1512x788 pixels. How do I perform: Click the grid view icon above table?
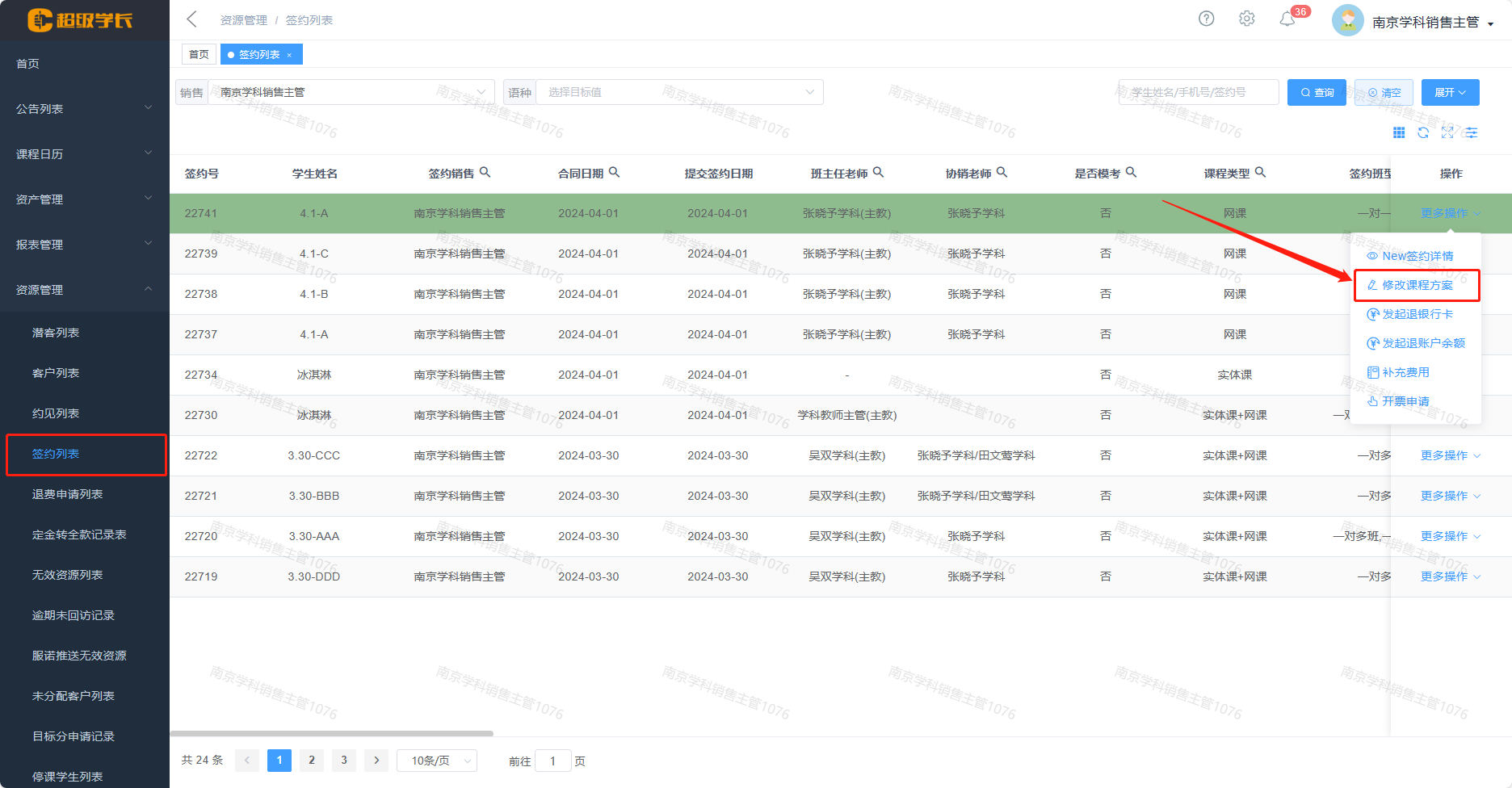(x=1399, y=132)
